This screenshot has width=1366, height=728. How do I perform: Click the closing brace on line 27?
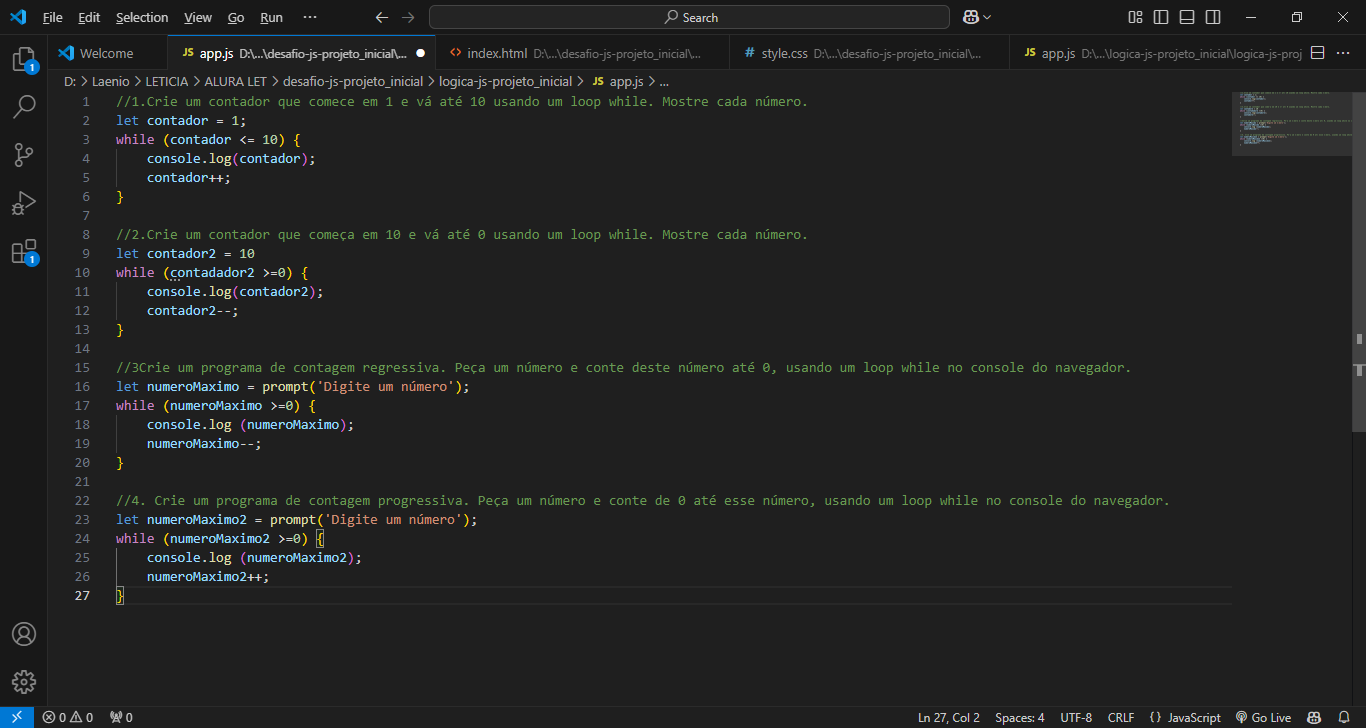coord(120,595)
